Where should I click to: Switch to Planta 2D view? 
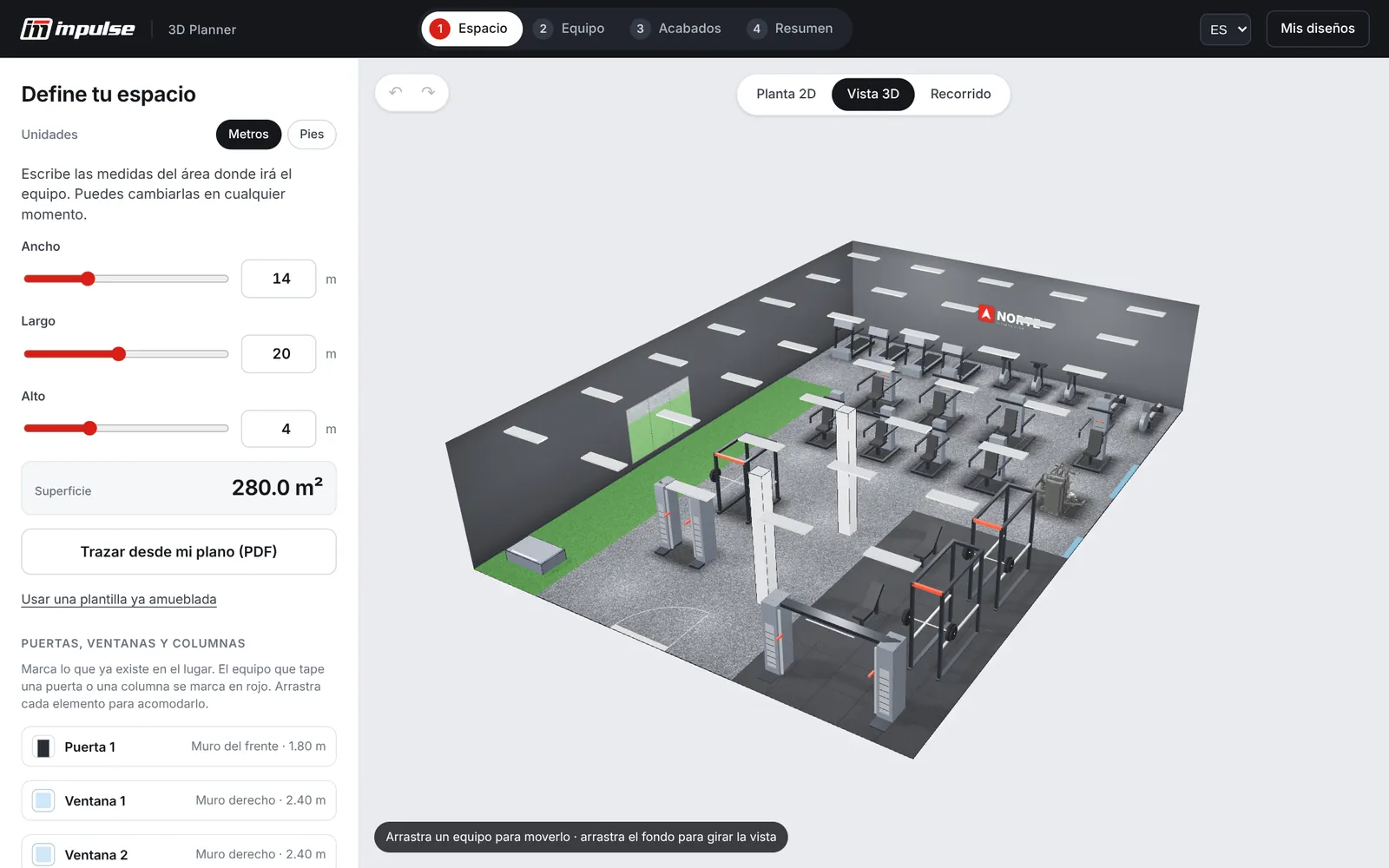[786, 94]
